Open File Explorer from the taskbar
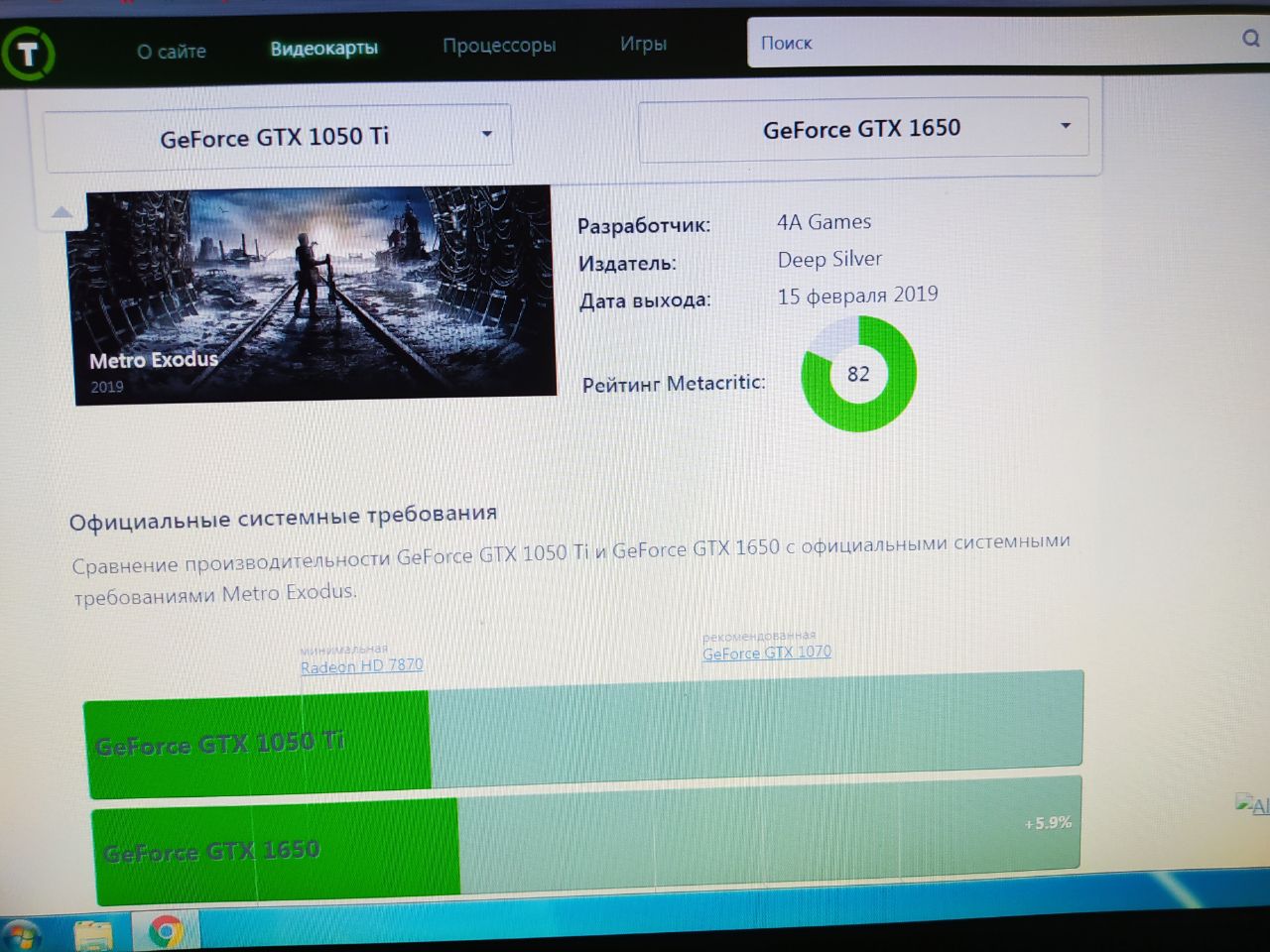Viewport: 1270px width, 952px height. (x=93, y=934)
